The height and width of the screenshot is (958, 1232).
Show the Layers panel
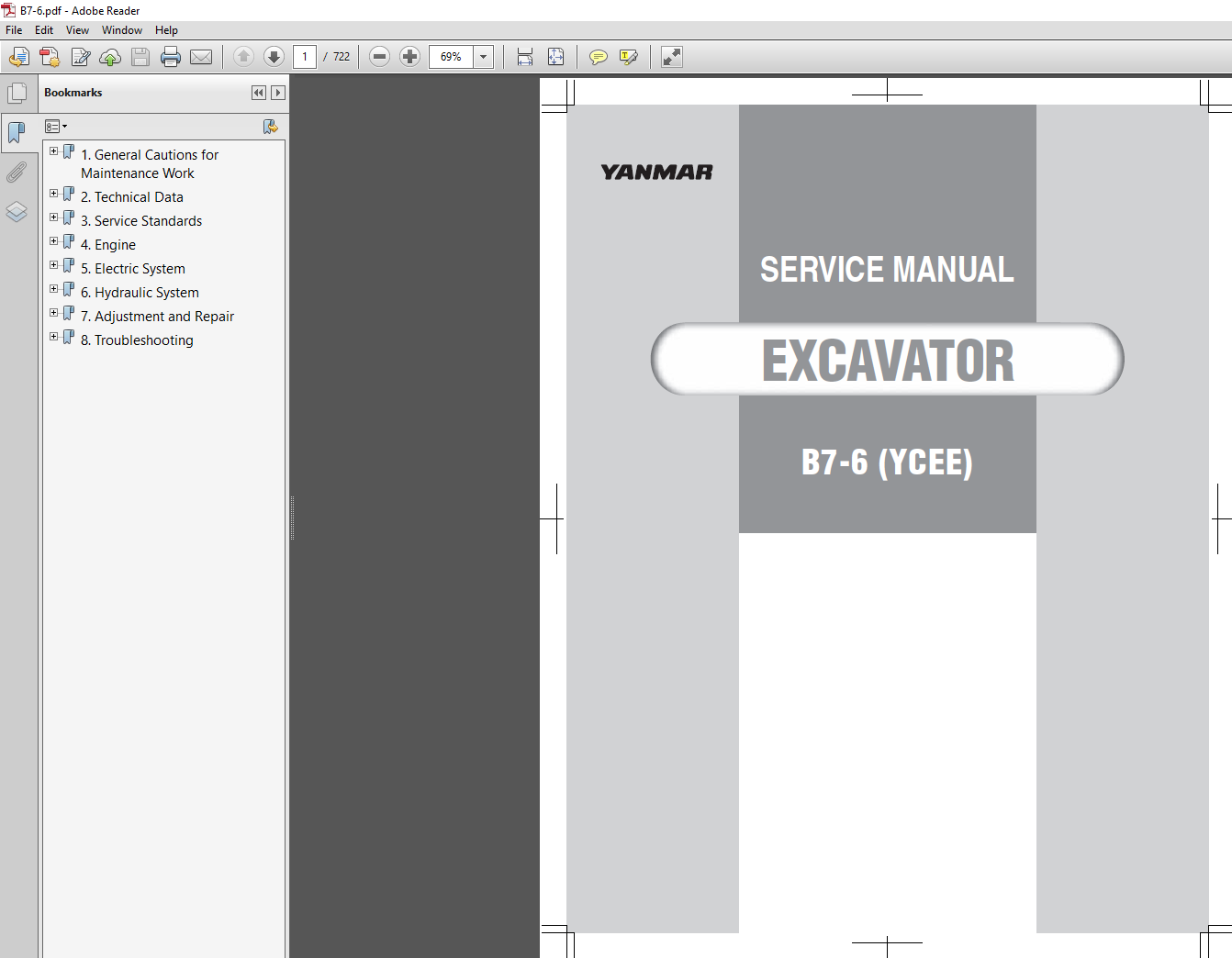[x=17, y=212]
